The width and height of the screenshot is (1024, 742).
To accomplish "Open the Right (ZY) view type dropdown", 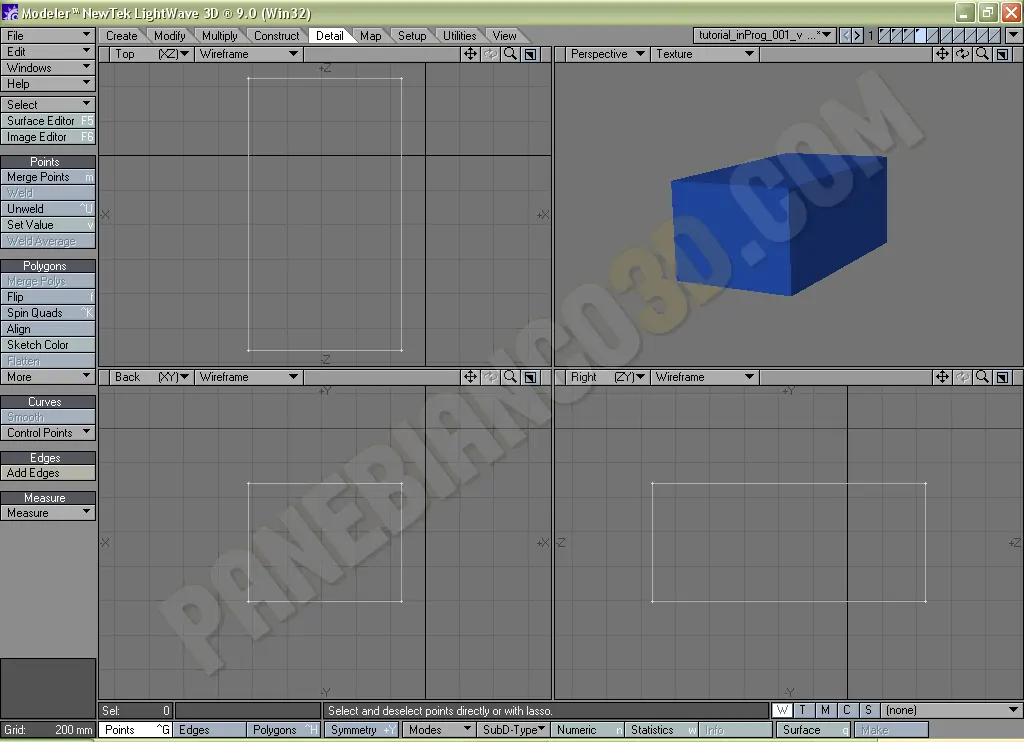I will [608, 377].
